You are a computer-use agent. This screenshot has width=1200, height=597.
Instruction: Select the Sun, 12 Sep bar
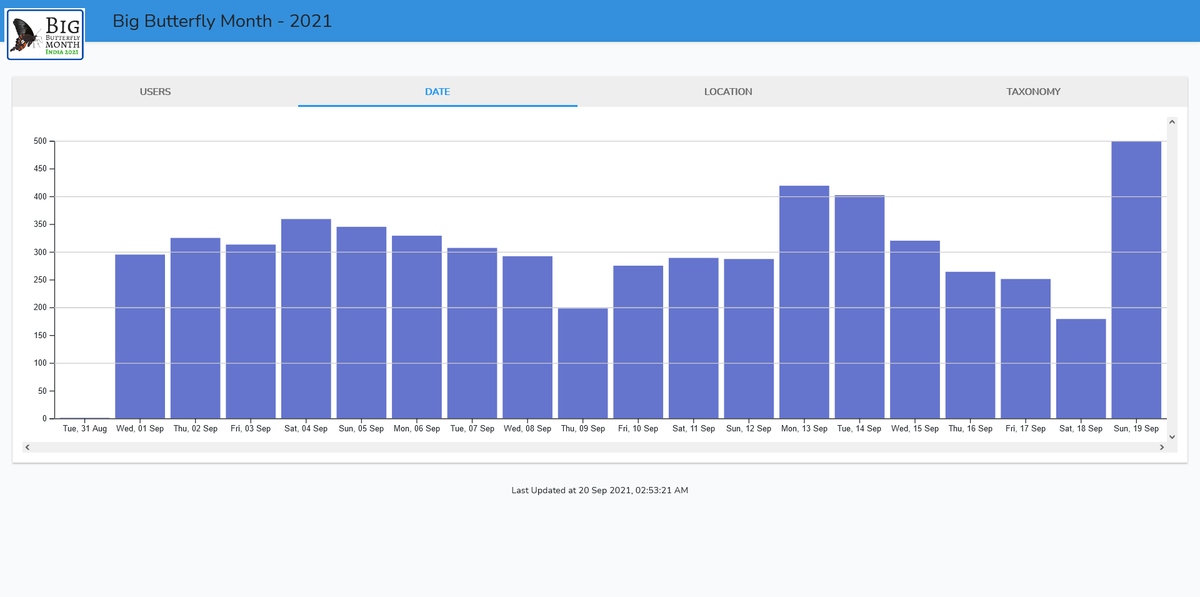tap(749, 338)
